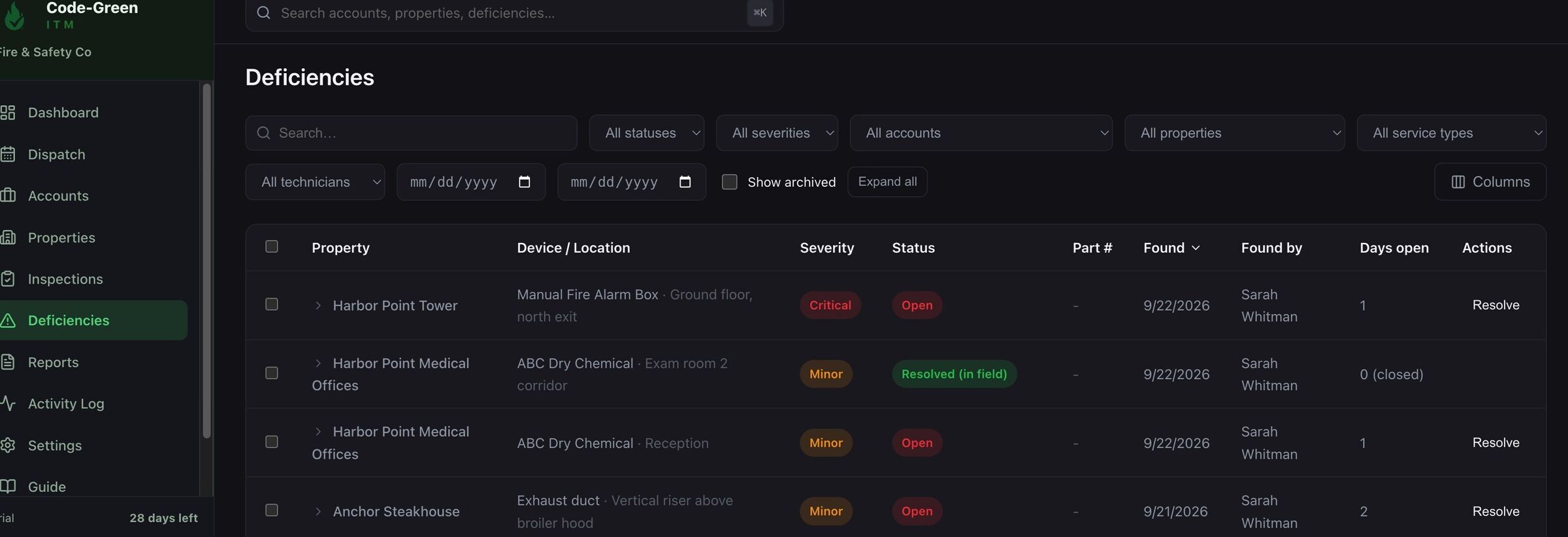Click the magnifier icon in global search

263,12
